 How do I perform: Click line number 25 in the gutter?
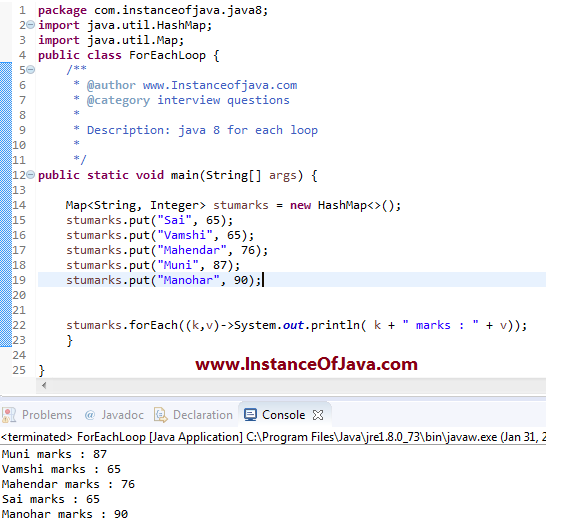point(19,370)
